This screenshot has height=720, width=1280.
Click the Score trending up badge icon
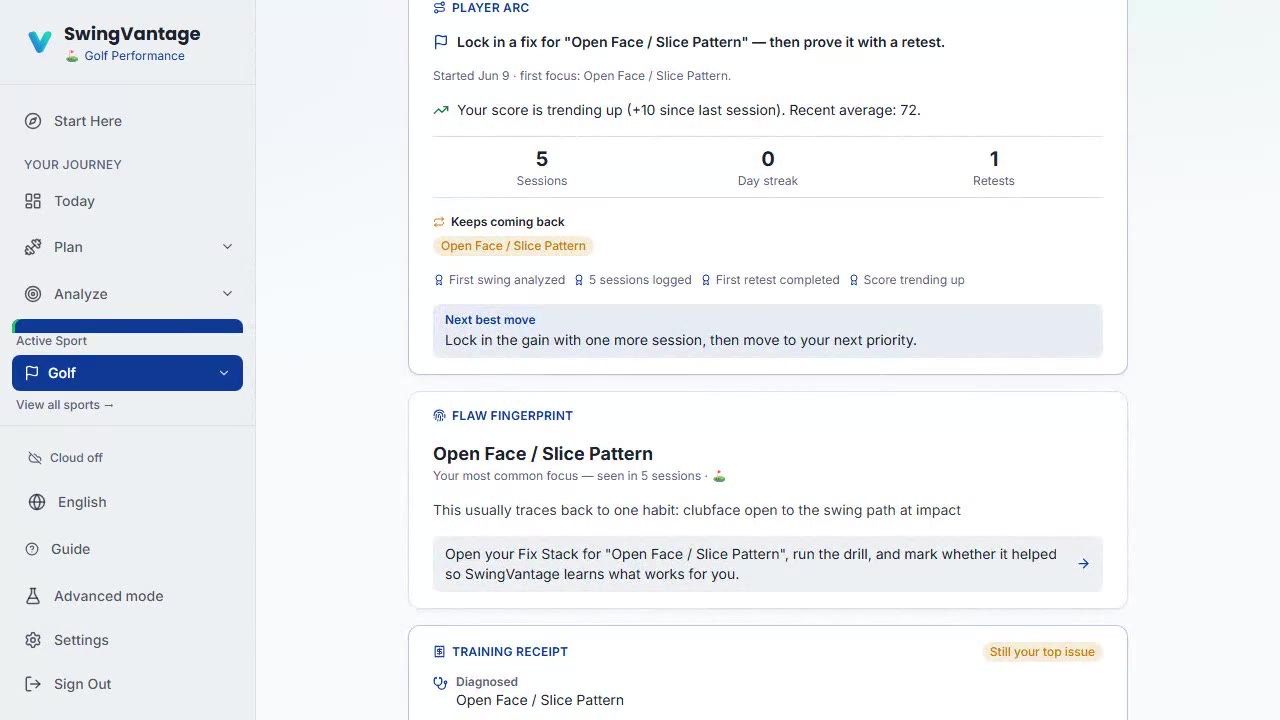pos(853,280)
